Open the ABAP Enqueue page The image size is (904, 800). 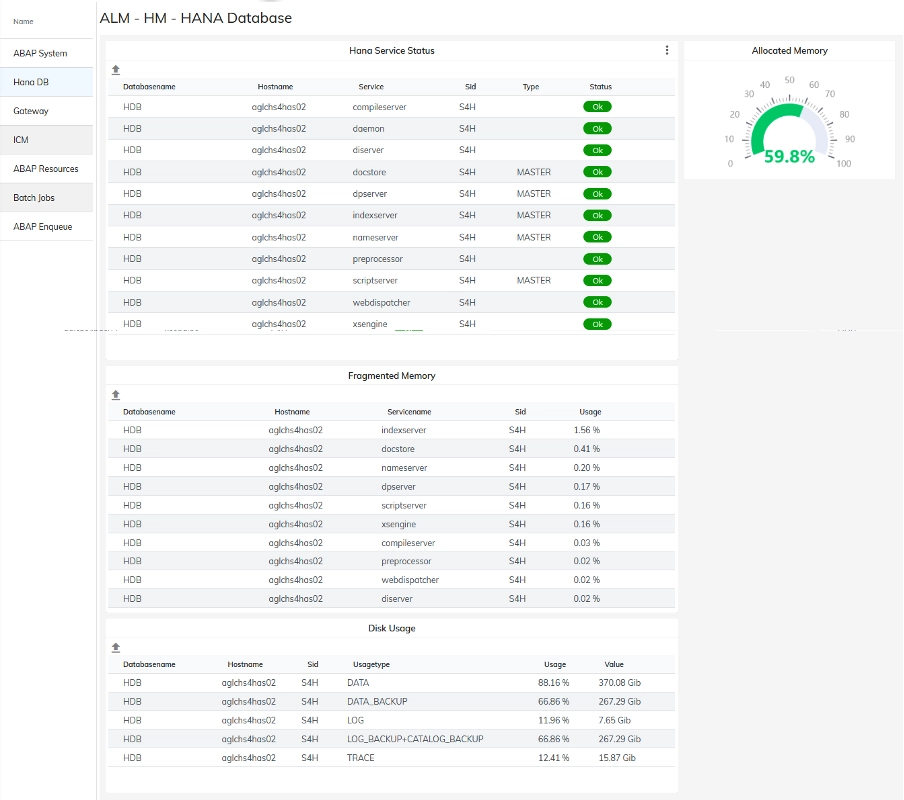(45, 226)
